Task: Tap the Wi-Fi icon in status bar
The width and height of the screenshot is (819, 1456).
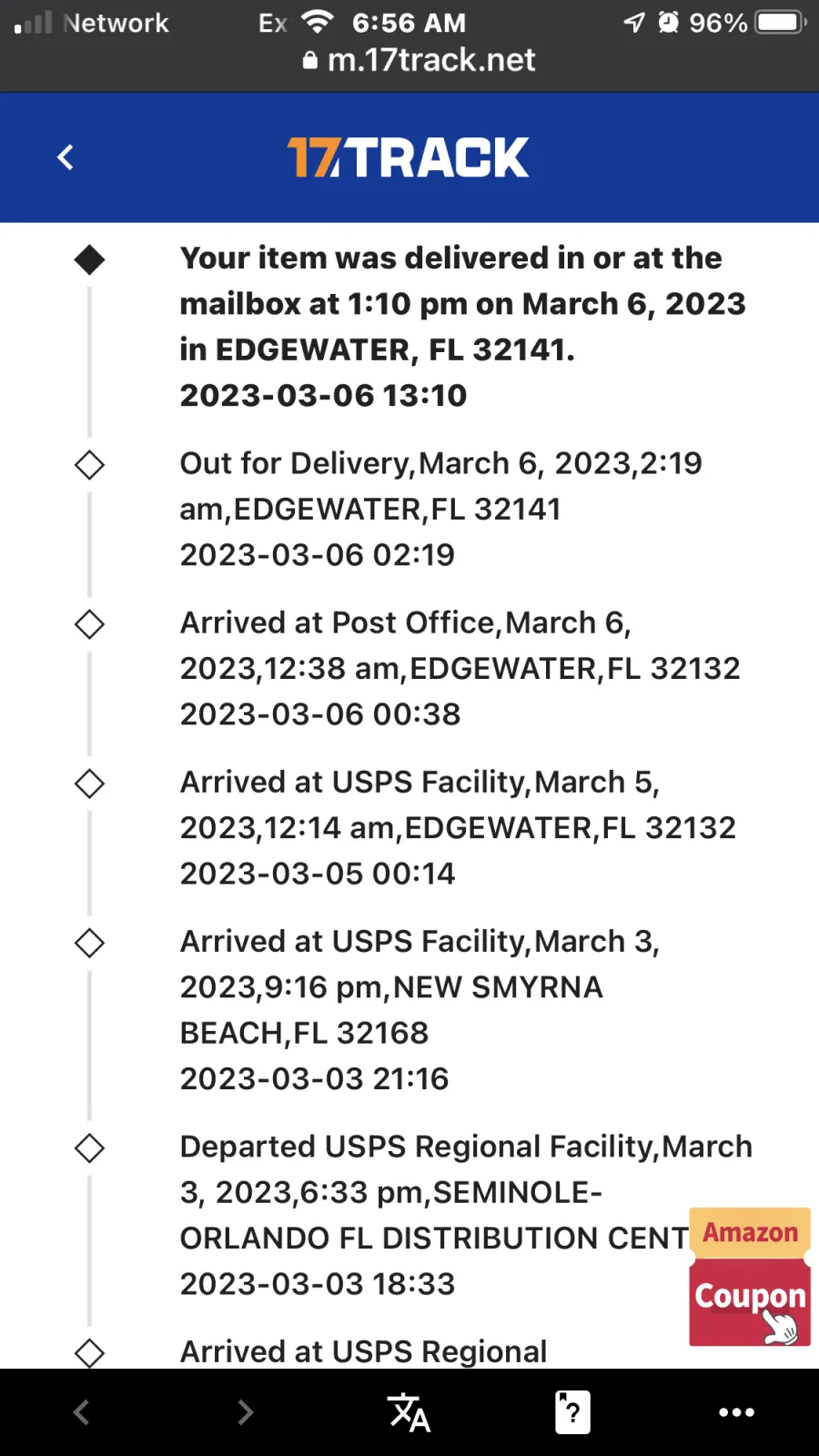Action: [318, 22]
